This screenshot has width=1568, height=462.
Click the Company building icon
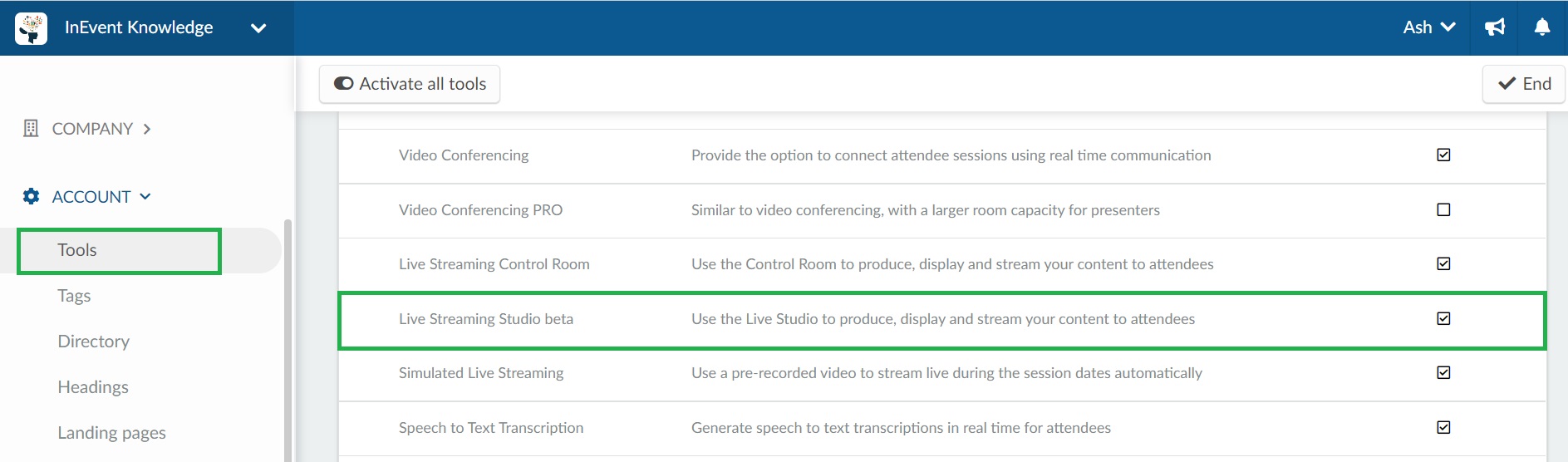coord(31,128)
